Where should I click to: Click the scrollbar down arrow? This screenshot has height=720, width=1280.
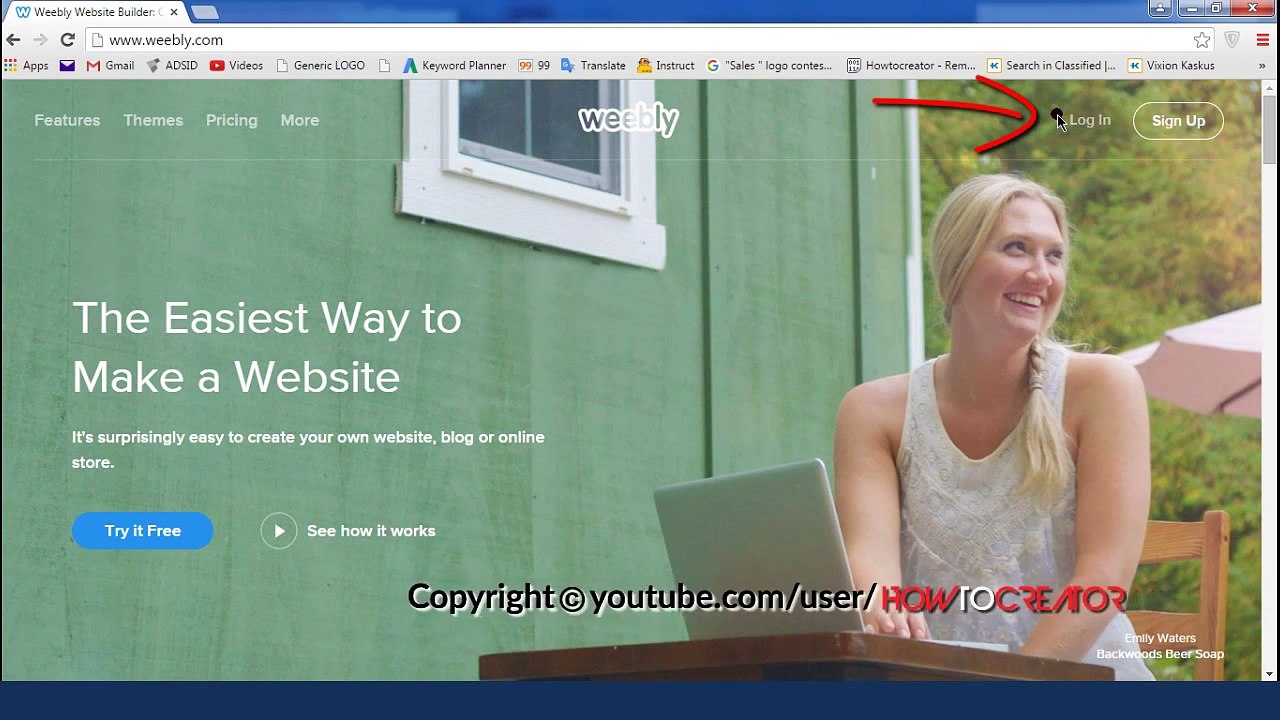(1269, 674)
